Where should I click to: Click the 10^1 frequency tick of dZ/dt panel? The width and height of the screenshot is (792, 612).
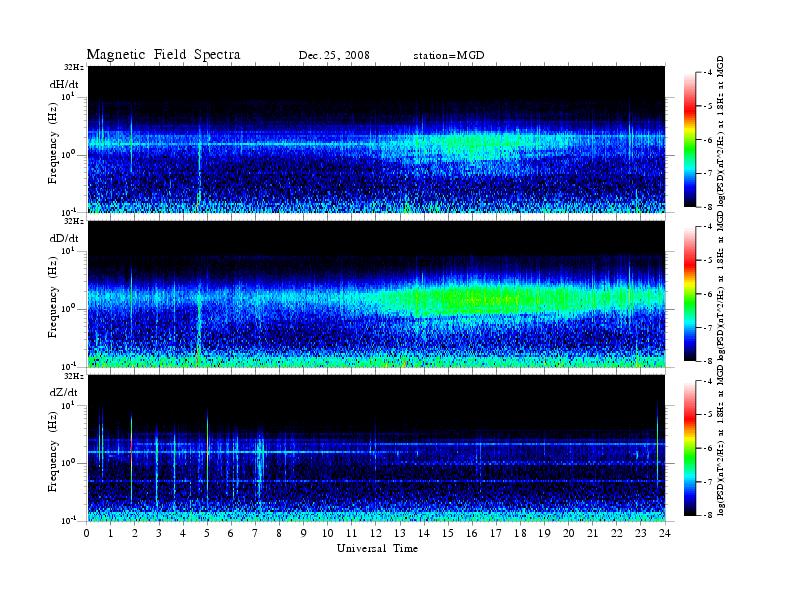pyautogui.click(x=69, y=405)
